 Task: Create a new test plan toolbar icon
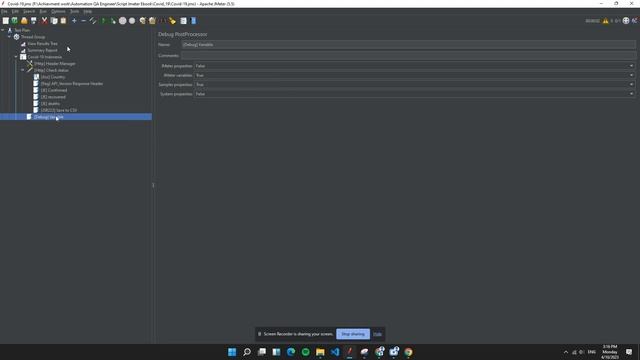(x=5, y=21)
